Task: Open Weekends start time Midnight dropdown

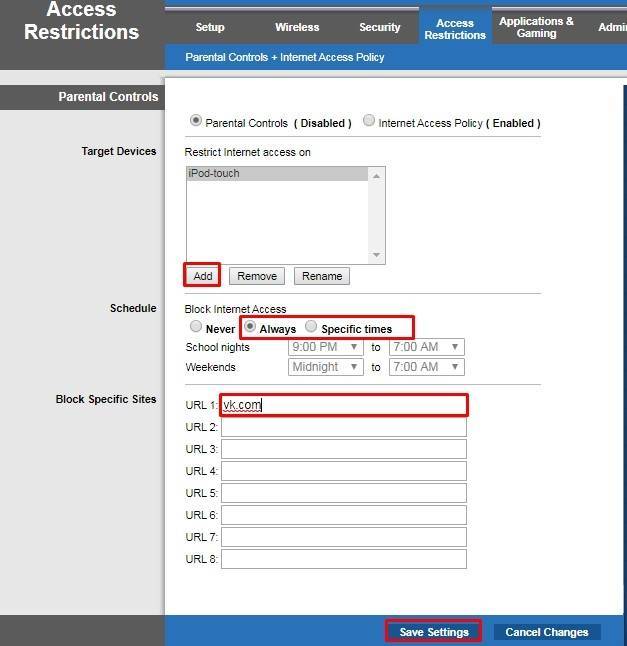Action: (x=325, y=367)
